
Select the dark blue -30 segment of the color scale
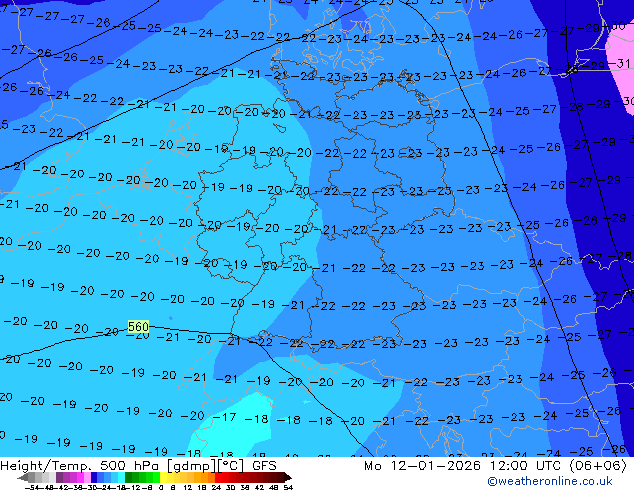(x=94, y=477)
